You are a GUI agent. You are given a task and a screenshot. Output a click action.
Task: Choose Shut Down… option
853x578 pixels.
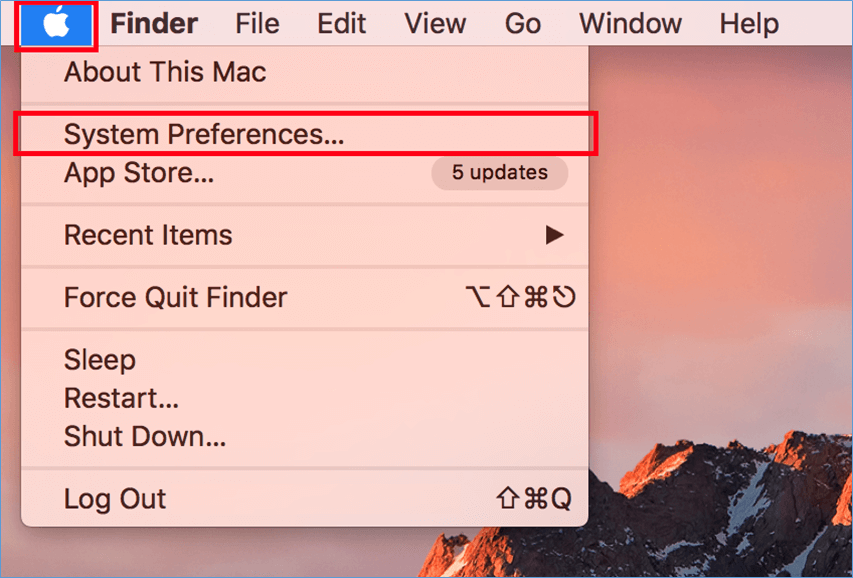305,436
